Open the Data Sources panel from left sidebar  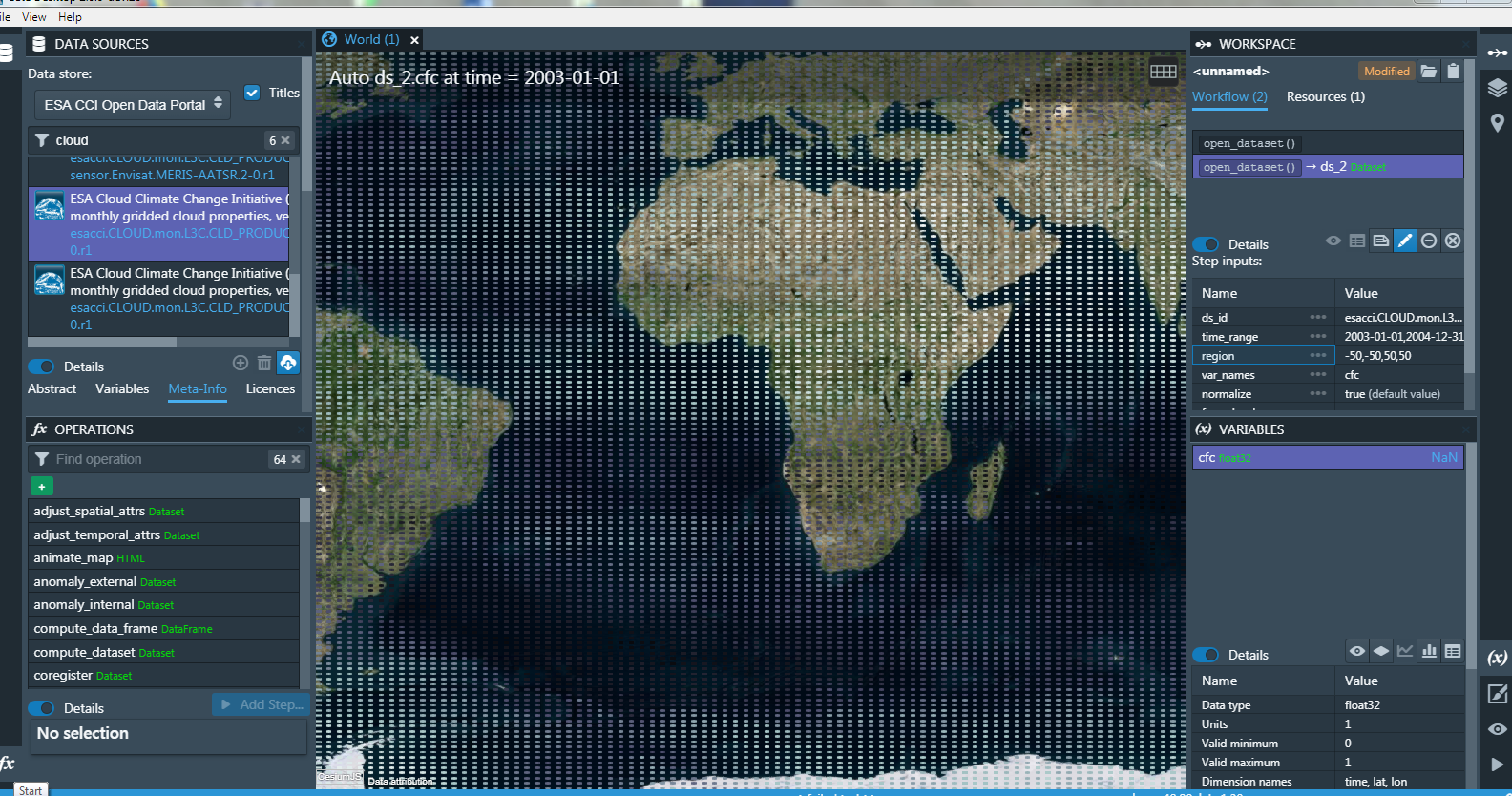[x=6, y=52]
